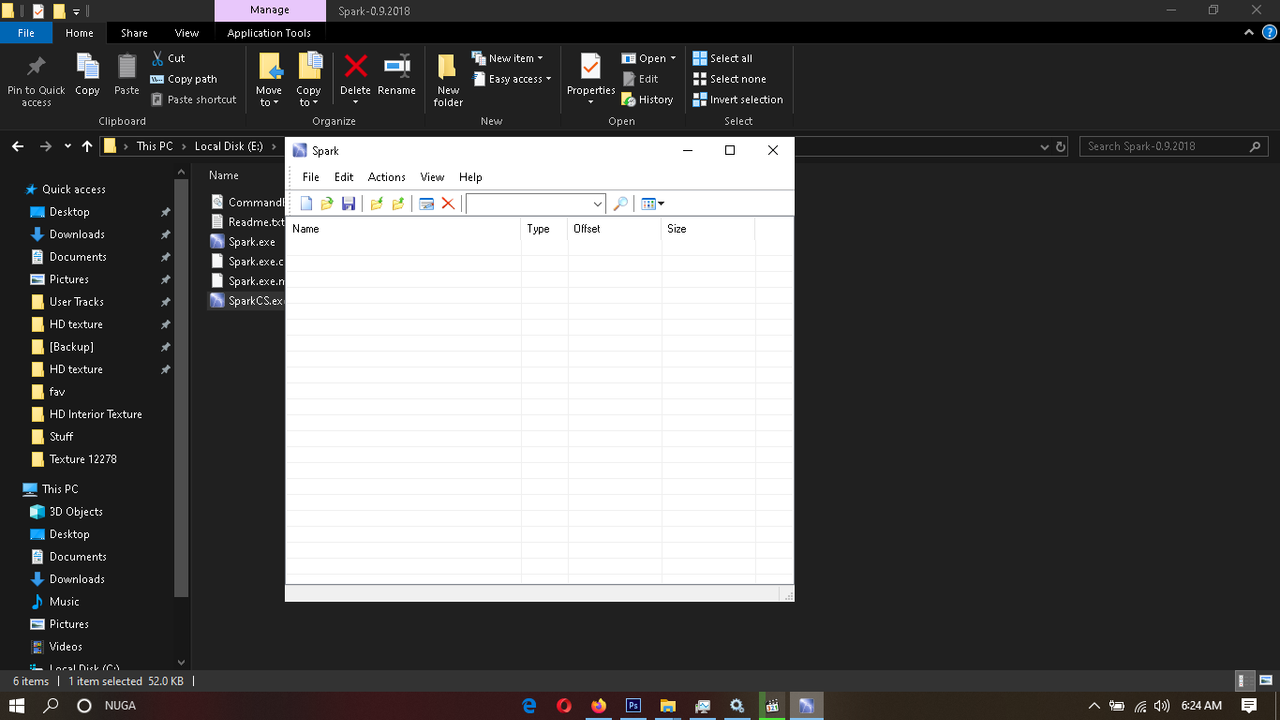Switch to the Application Tools tab
This screenshot has width=1280, height=720.
click(269, 33)
